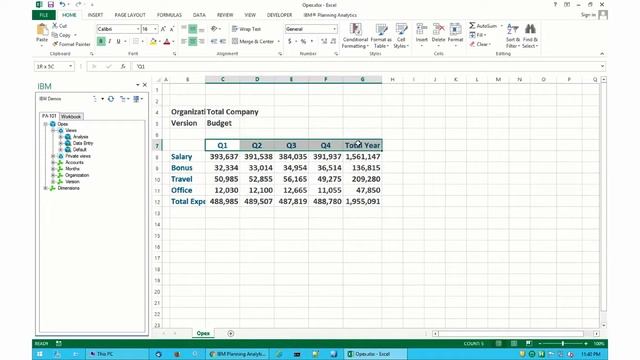This screenshot has width=640, height=360.
Task: Toggle middle vertical alignment
Action: 193,29
